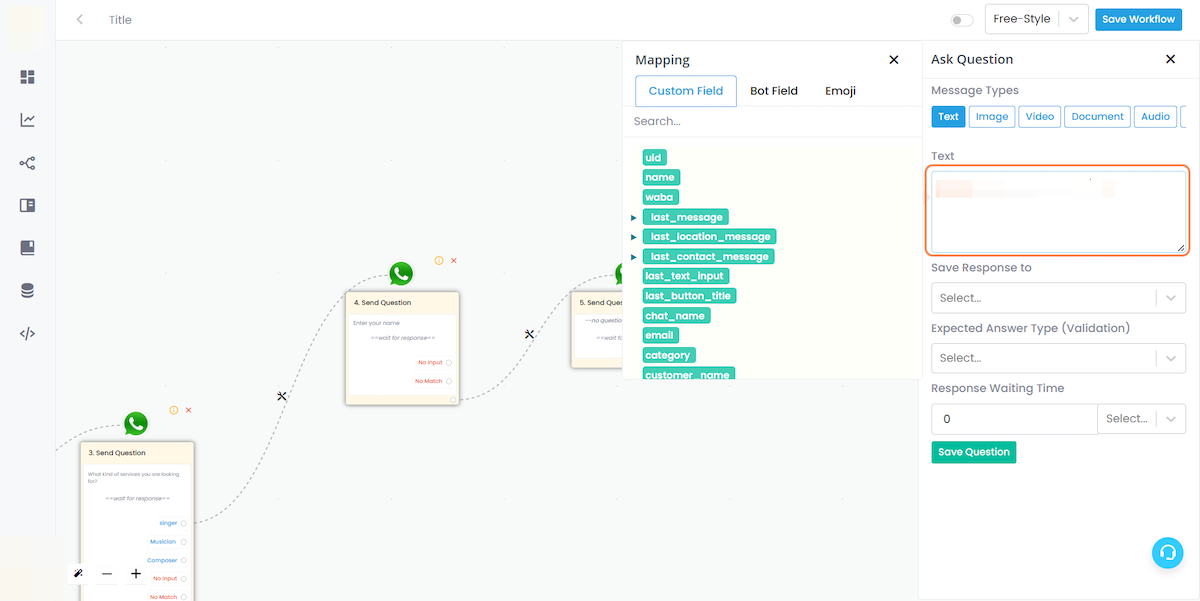Delete node 4 with red X

pos(453,260)
